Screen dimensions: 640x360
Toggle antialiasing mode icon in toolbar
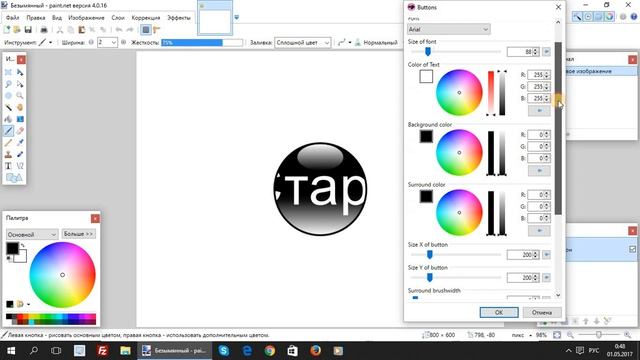tap(342, 42)
